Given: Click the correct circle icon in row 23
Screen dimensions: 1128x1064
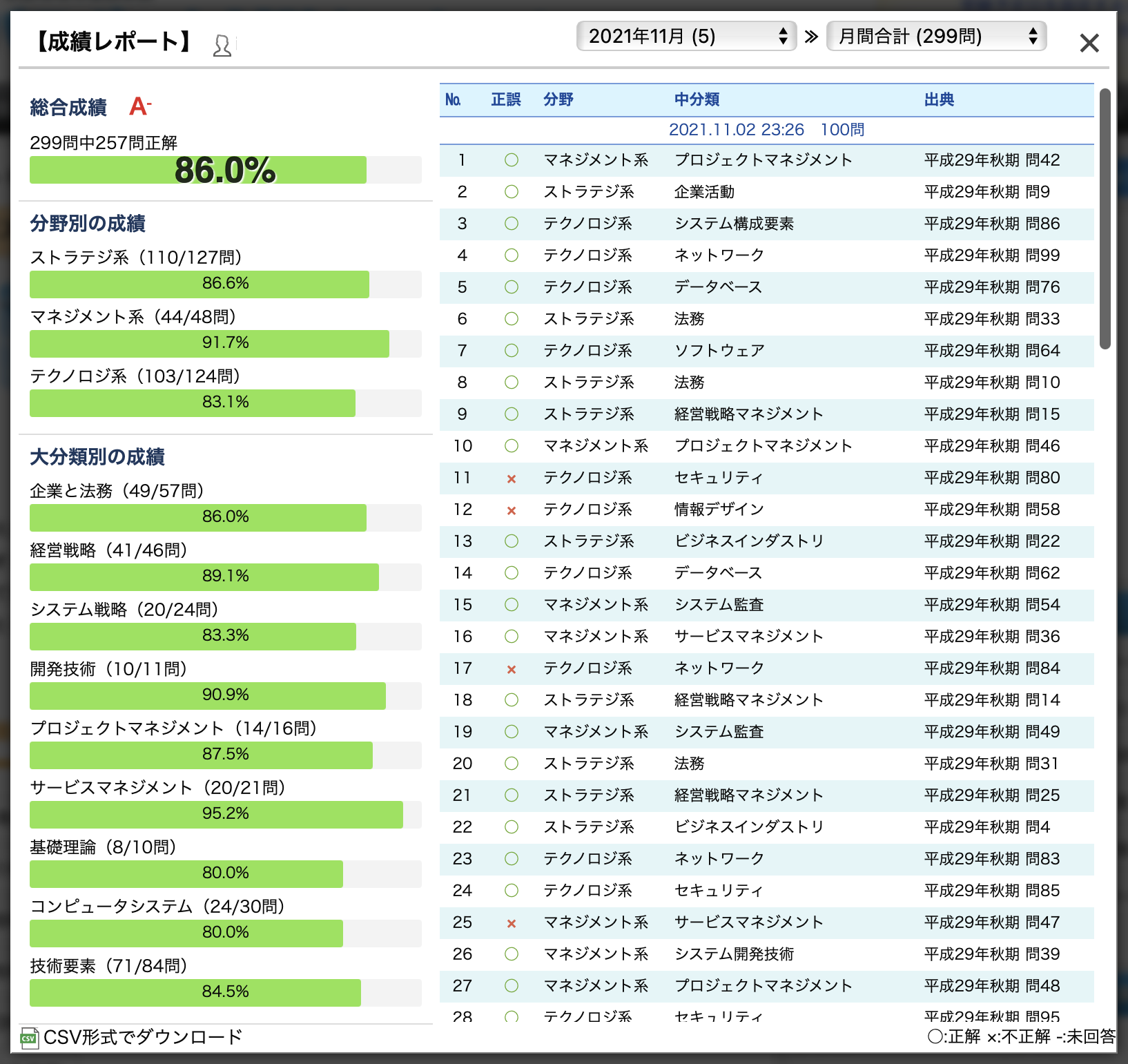Looking at the screenshot, I should [x=512, y=859].
